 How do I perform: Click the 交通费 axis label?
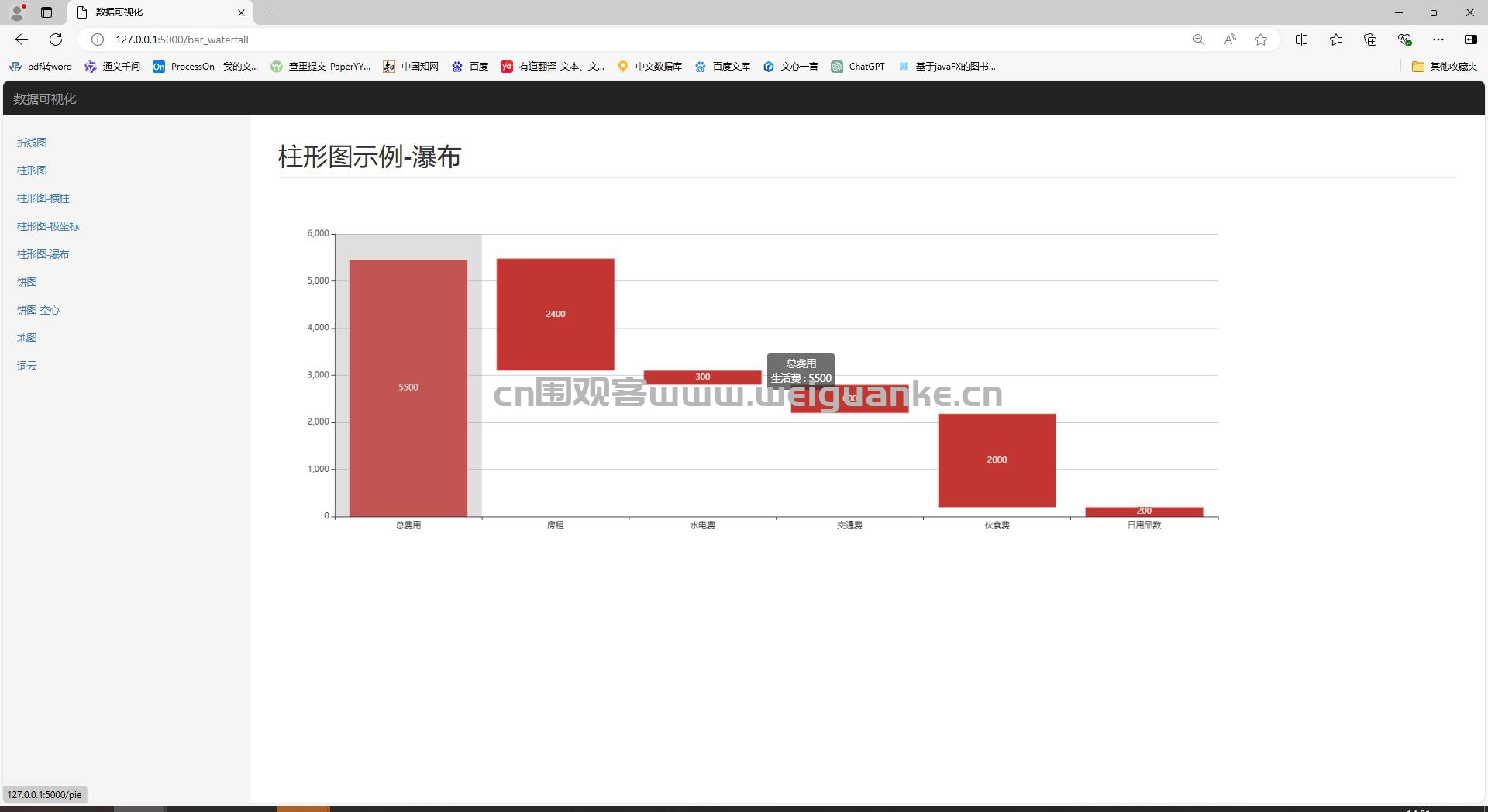849,525
